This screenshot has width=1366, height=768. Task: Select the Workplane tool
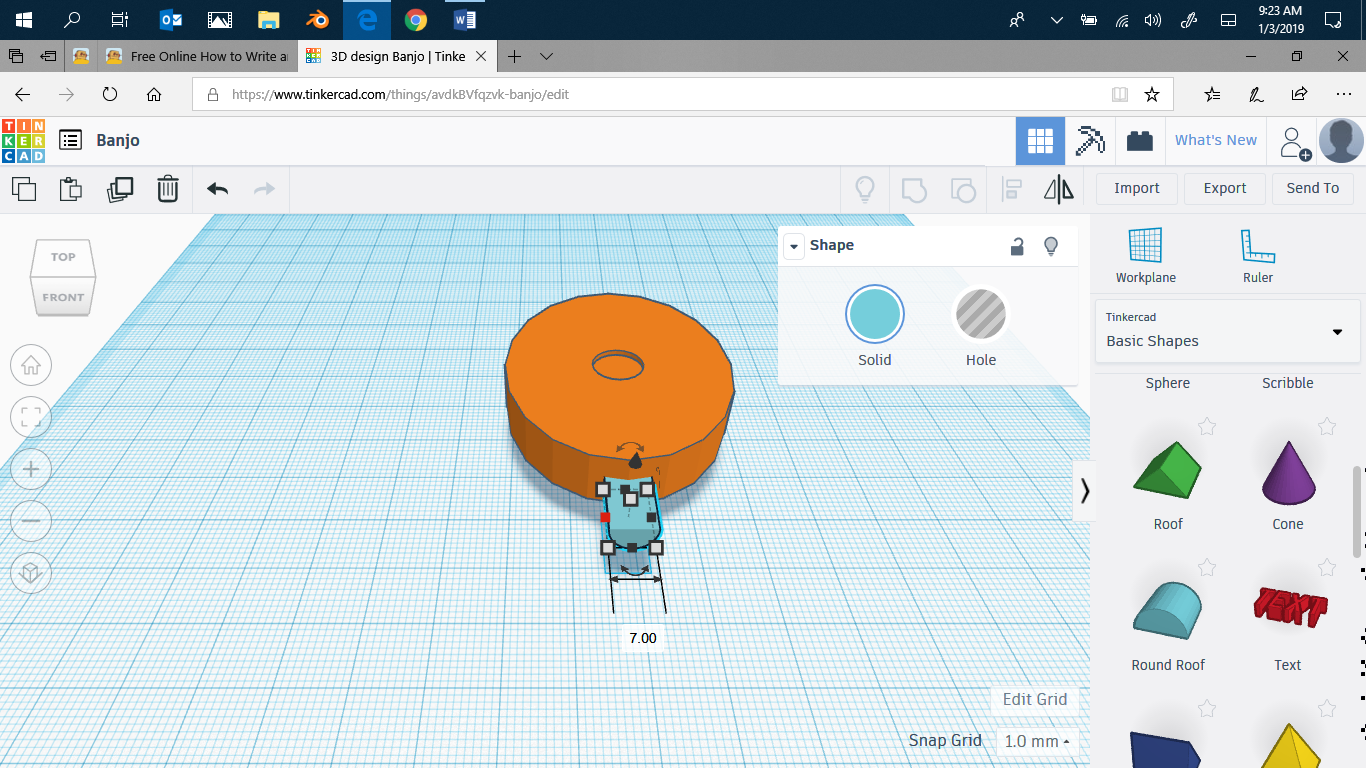(x=1146, y=256)
